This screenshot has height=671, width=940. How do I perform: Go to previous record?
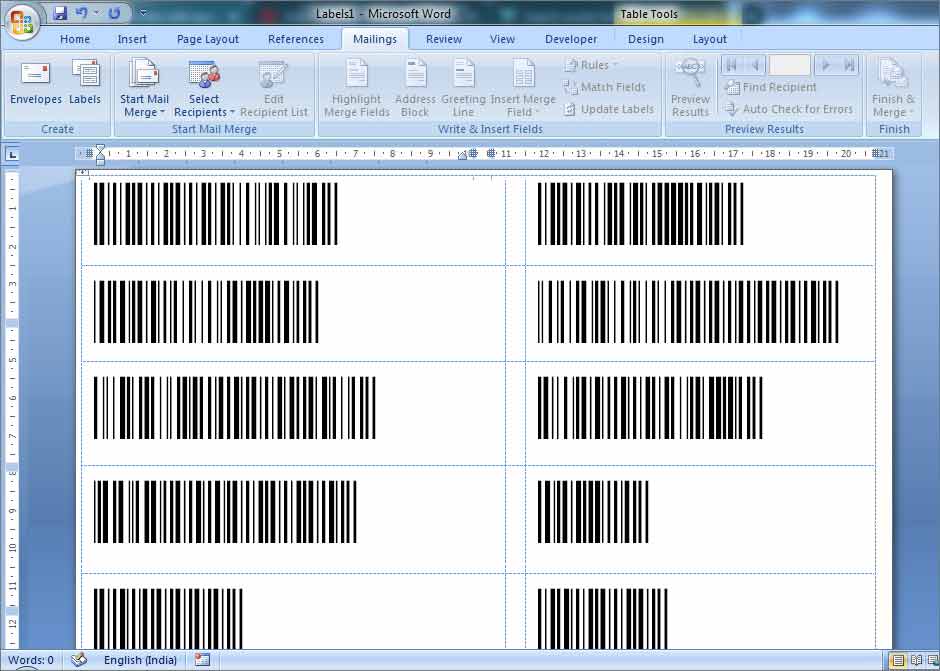tap(755, 65)
